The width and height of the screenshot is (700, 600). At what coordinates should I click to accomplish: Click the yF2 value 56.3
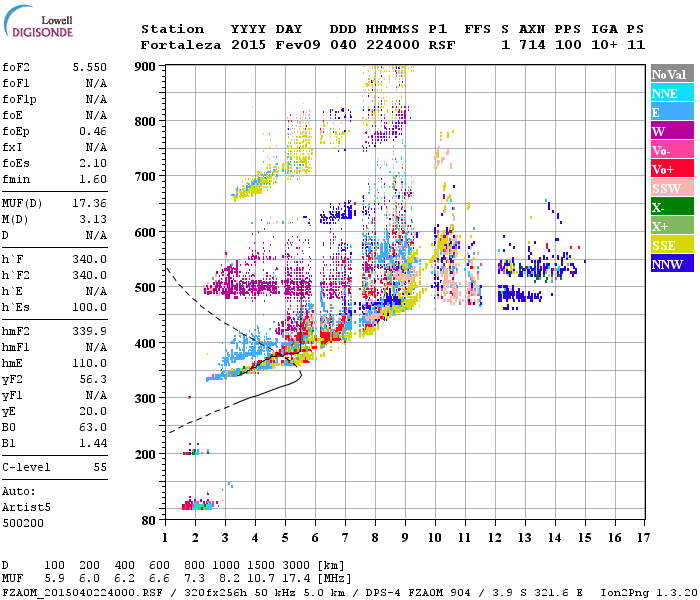93,379
